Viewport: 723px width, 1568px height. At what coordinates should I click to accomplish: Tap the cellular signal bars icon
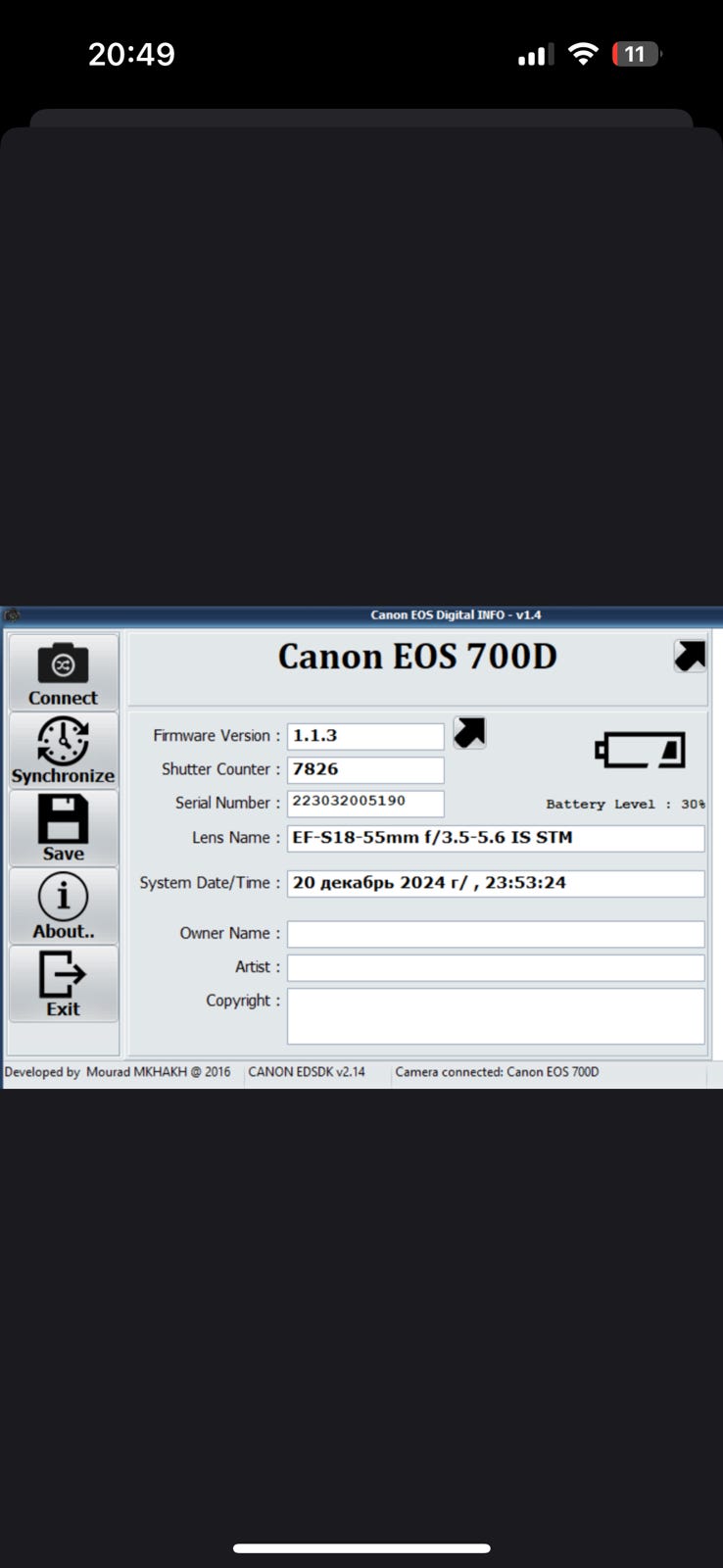536,55
